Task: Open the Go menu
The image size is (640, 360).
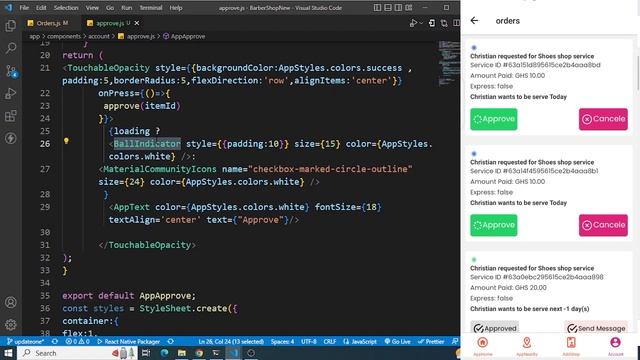Action: [110, 8]
